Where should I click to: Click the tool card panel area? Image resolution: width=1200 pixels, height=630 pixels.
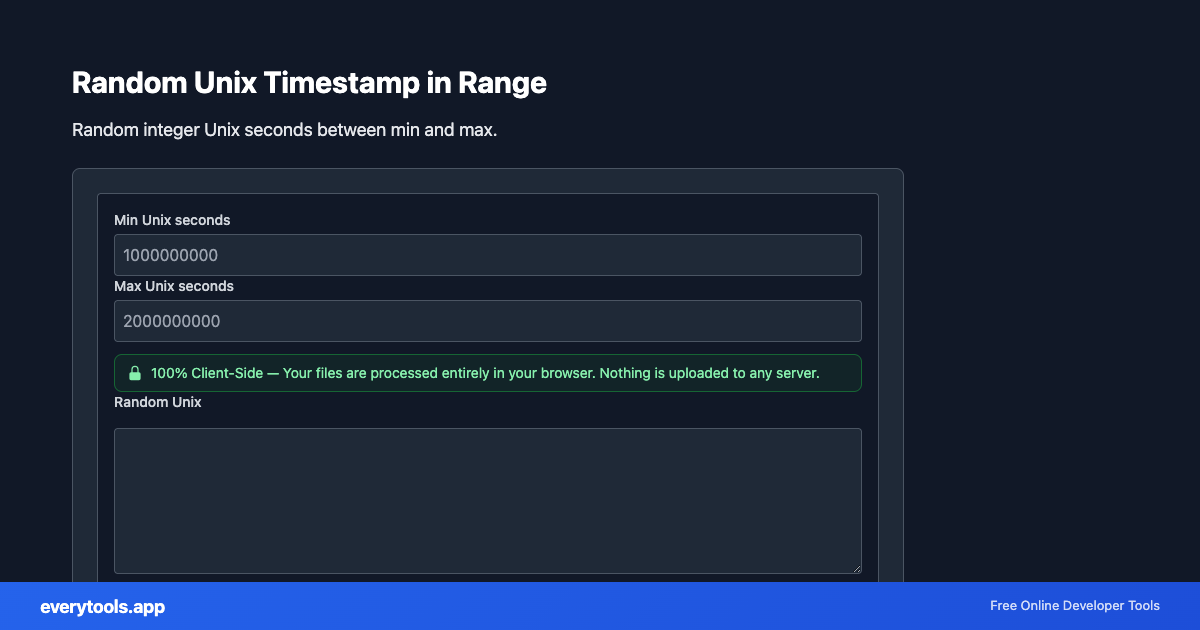(487, 180)
